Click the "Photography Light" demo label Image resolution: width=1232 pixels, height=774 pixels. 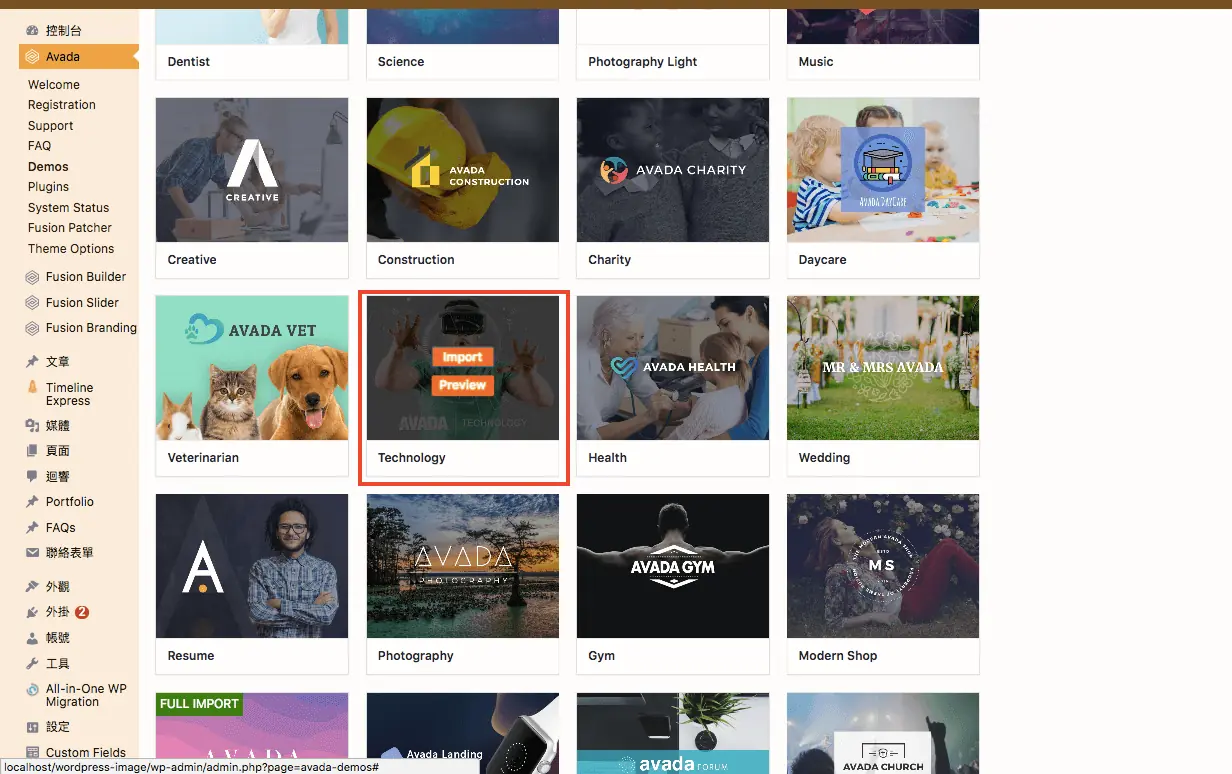coord(643,62)
